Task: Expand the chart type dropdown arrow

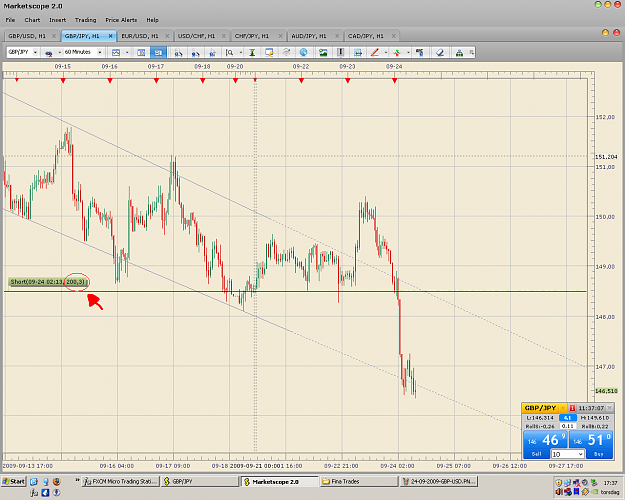Action: pyautogui.click(x=127, y=52)
